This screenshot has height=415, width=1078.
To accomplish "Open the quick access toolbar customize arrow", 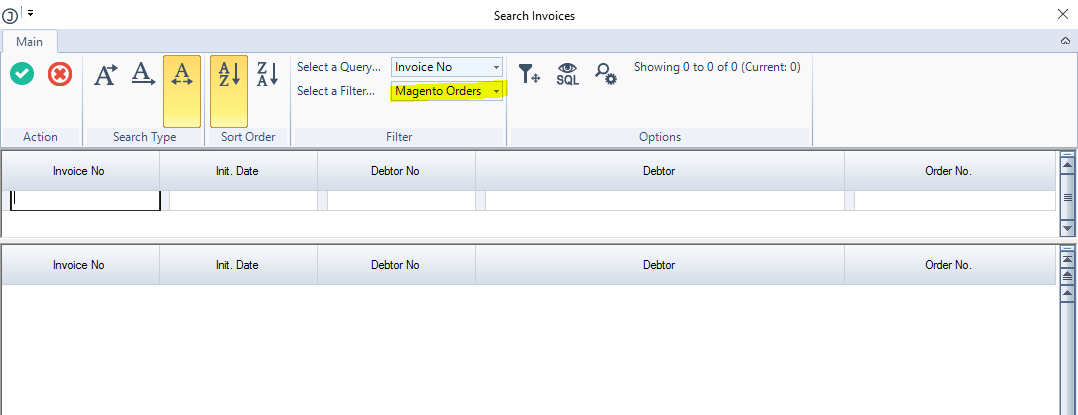I will pos(31,13).
